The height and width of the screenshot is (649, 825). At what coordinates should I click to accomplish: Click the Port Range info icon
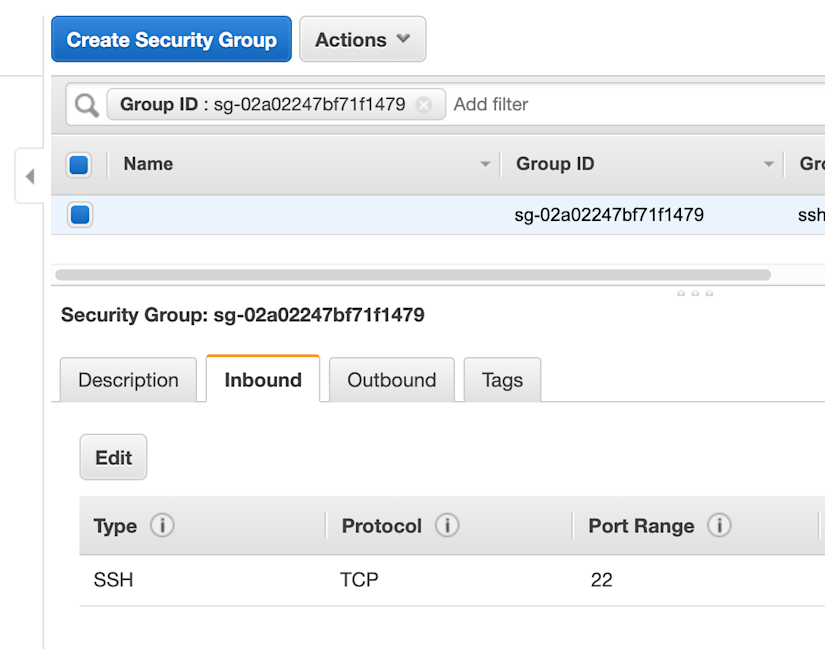(719, 525)
